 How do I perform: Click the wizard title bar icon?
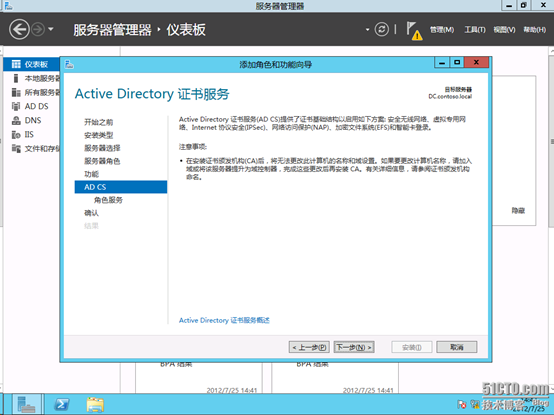(x=69, y=64)
